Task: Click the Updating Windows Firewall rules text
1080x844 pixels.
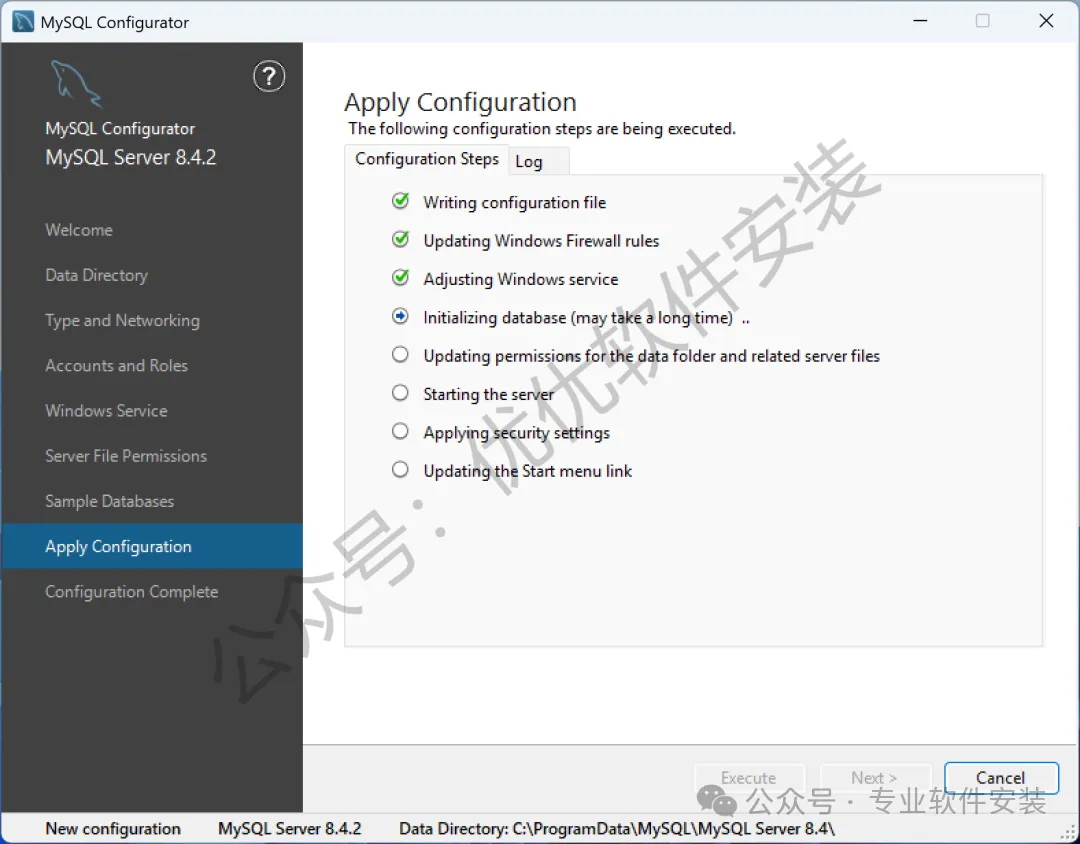Action: [541, 240]
